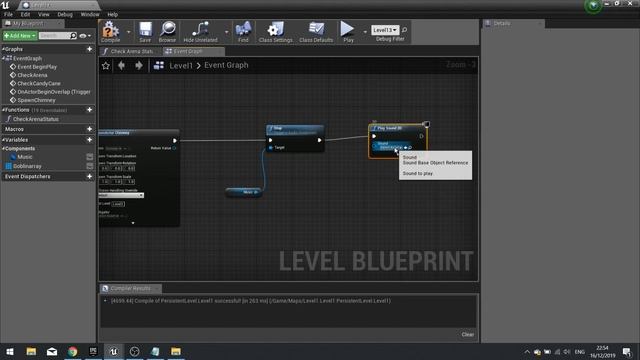Add a new function with plus
This screenshot has height=360, width=640.
pos(89,110)
